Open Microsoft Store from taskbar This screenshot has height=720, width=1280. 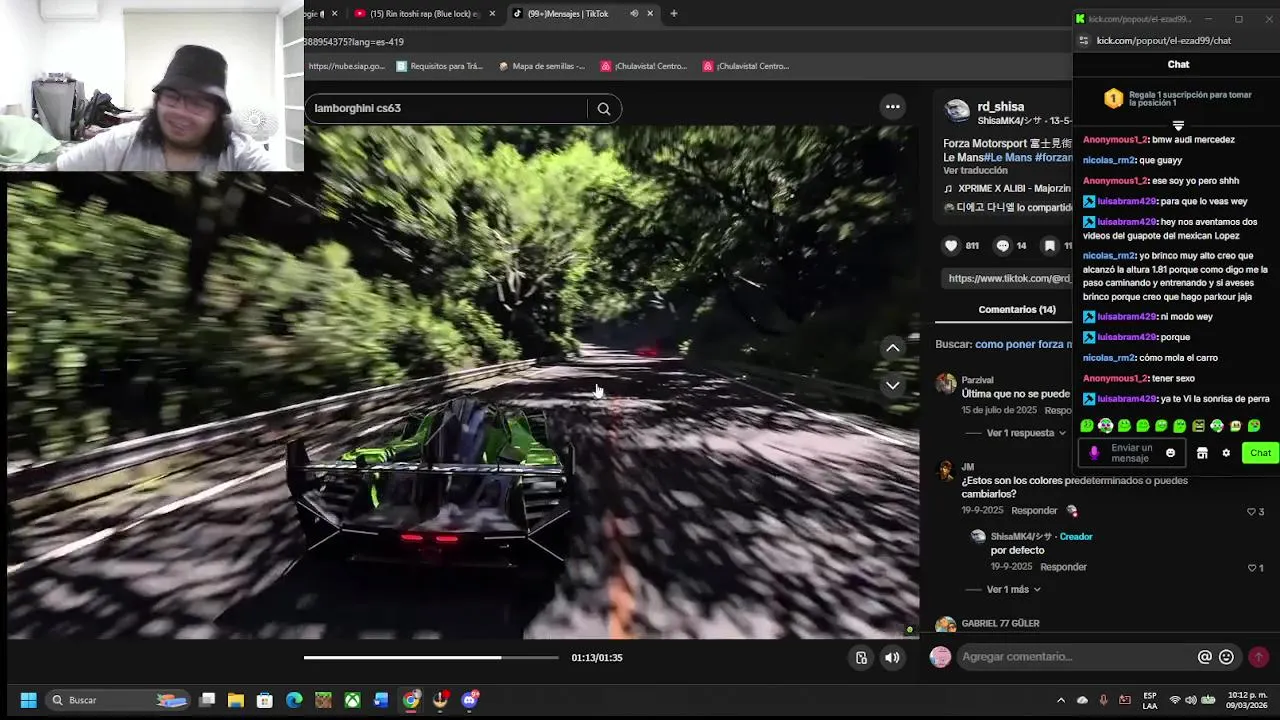click(x=264, y=700)
